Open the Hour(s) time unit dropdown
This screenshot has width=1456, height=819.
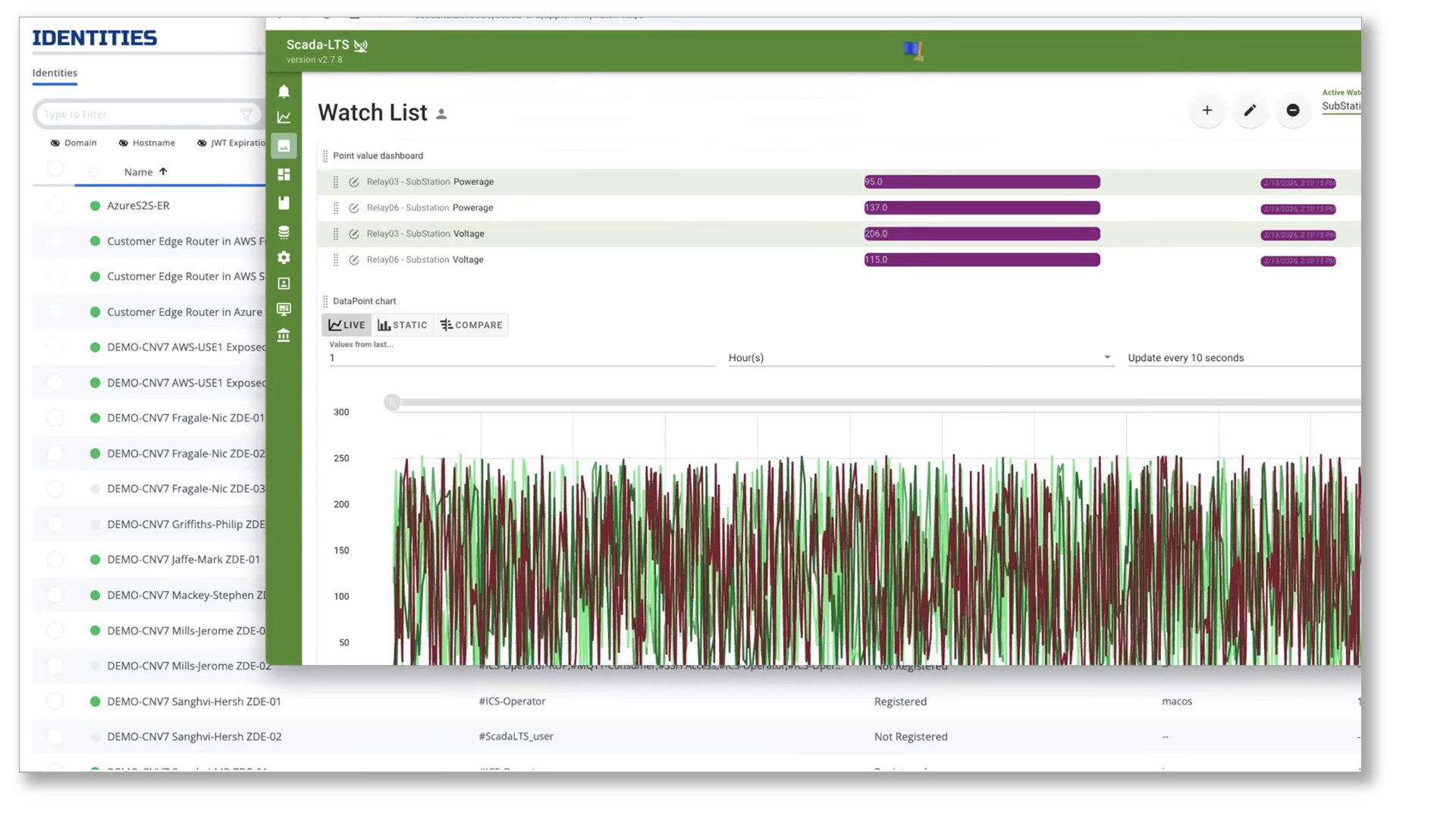(920, 358)
